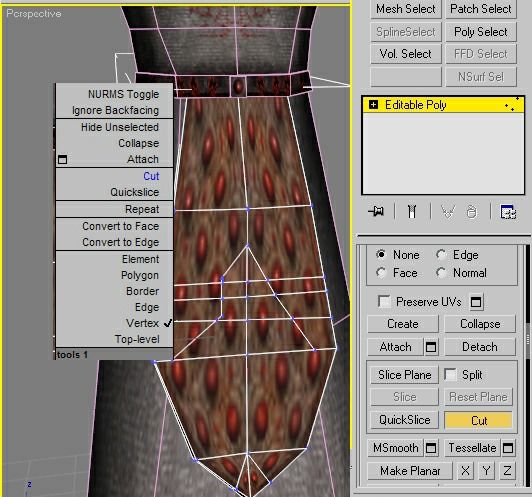
Task: Open Configure Modifier Sets icon
Action: [508, 212]
